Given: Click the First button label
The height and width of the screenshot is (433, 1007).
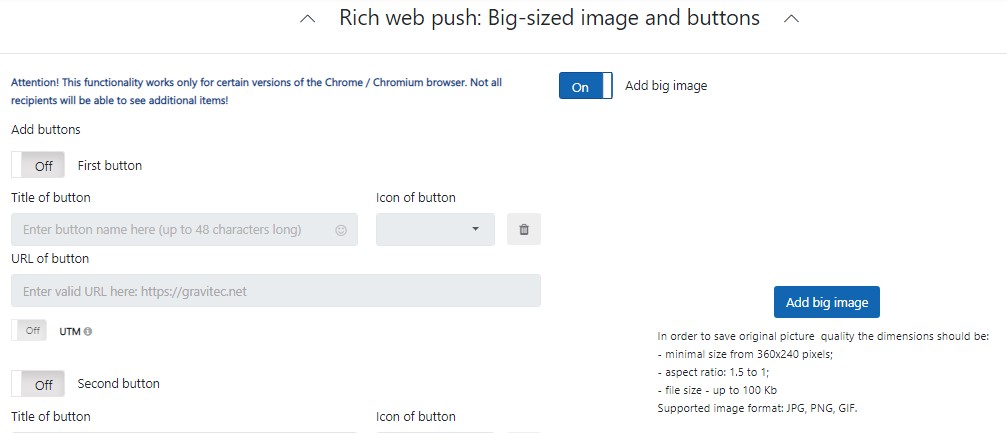Looking at the screenshot, I should coord(110,165).
